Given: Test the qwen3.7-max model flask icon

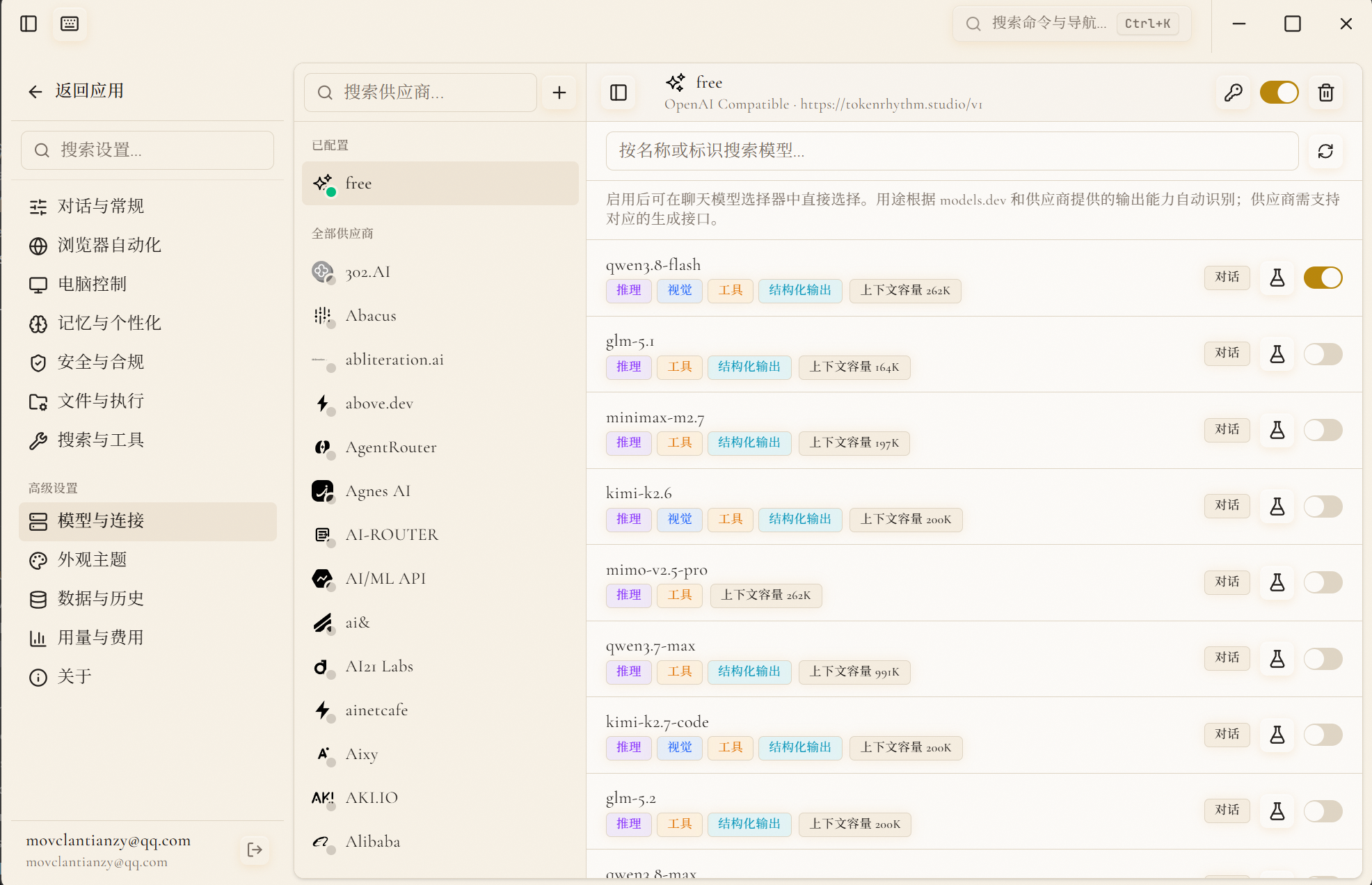Looking at the screenshot, I should pos(1277,658).
